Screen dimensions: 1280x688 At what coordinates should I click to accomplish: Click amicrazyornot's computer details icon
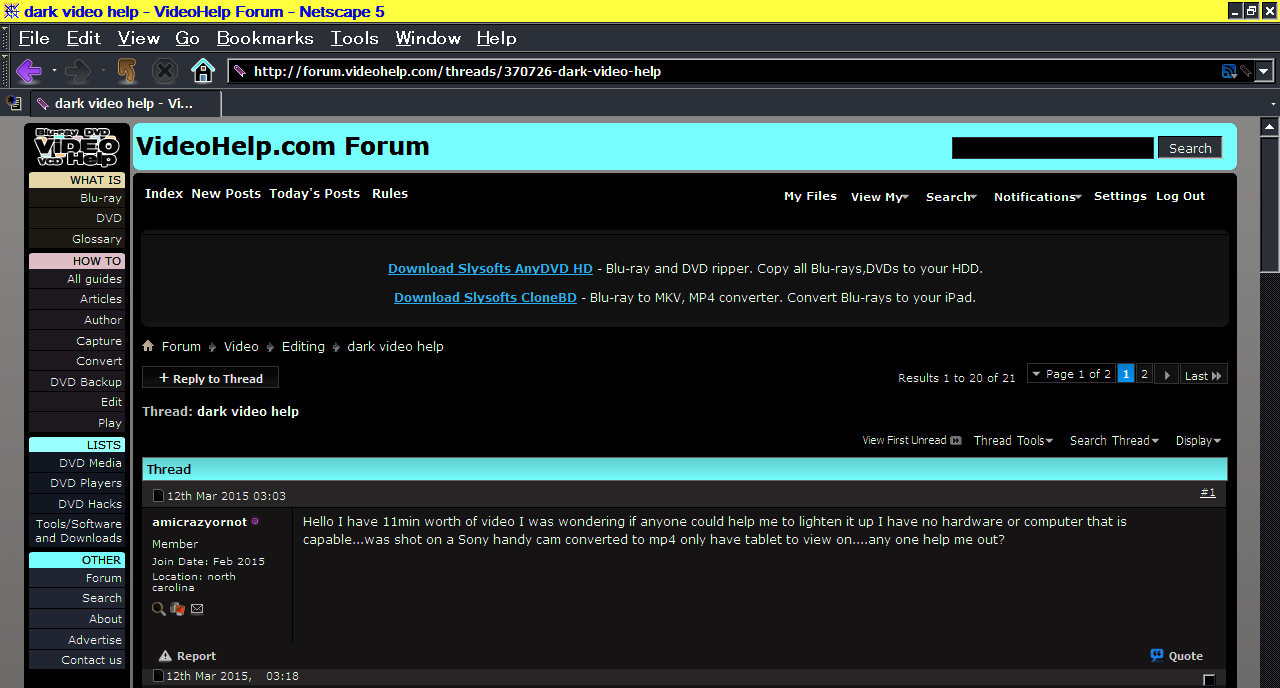177,608
